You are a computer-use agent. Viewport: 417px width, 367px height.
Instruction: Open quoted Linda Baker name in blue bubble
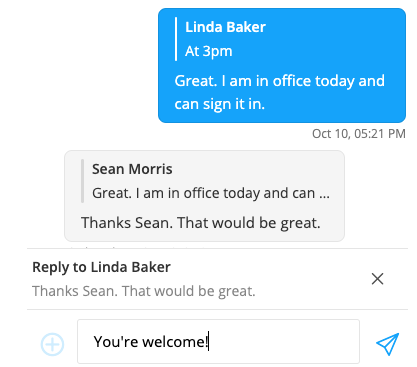pyautogui.click(x=225, y=27)
